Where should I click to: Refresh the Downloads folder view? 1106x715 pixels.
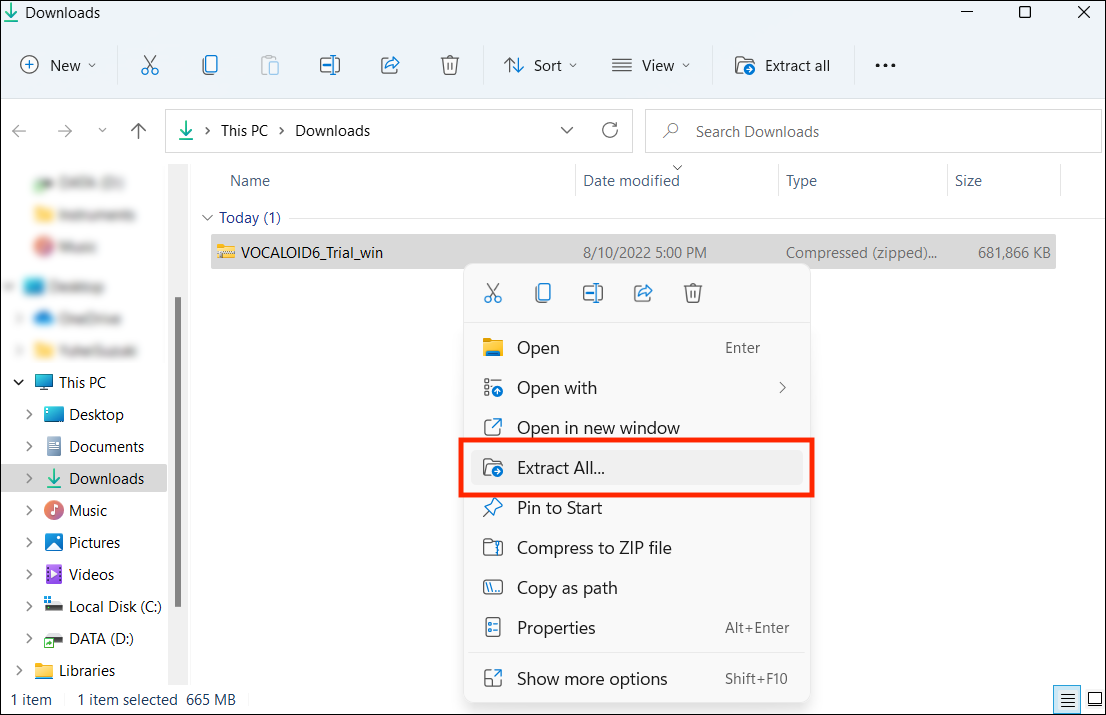coord(610,131)
